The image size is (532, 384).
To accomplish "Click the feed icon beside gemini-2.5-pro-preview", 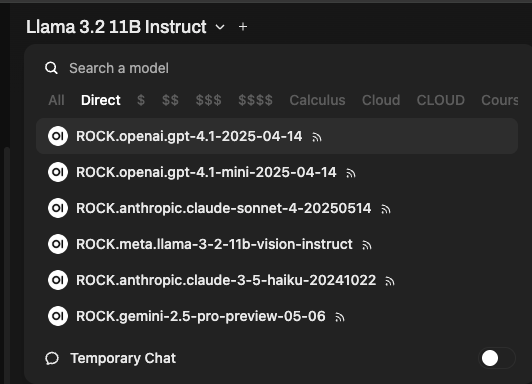I will (x=340, y=318).
